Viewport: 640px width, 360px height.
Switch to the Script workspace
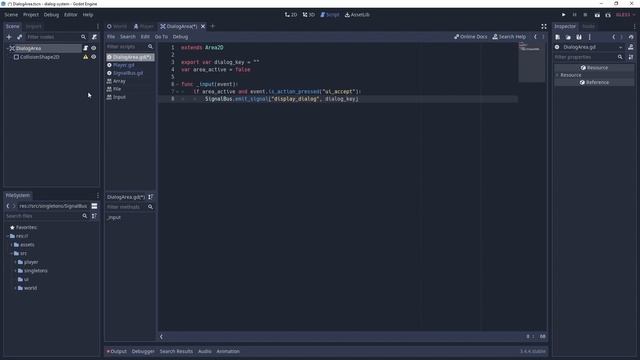pyautogui.click(x=330, y=15)
